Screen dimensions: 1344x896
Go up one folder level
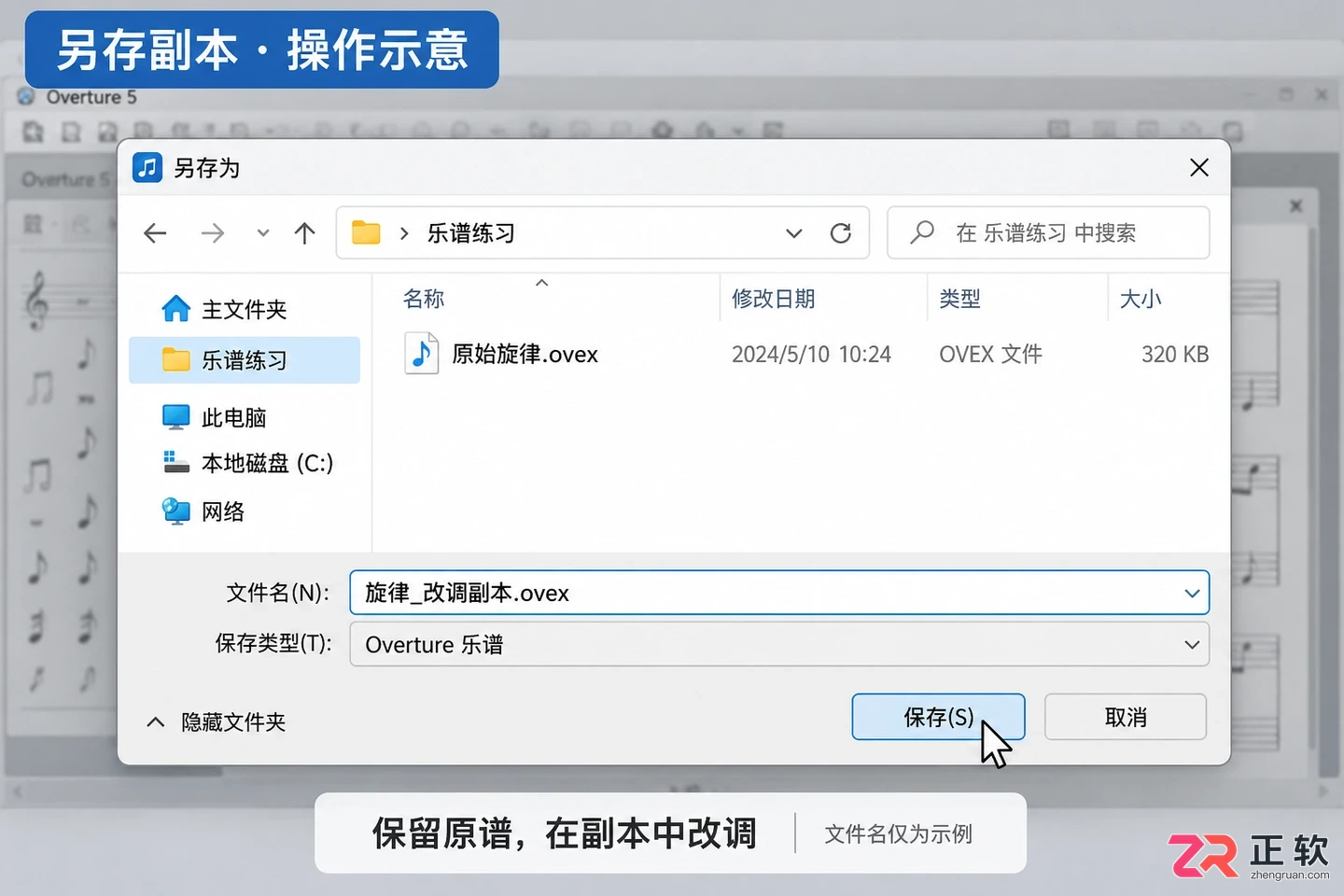click(305, 233)
